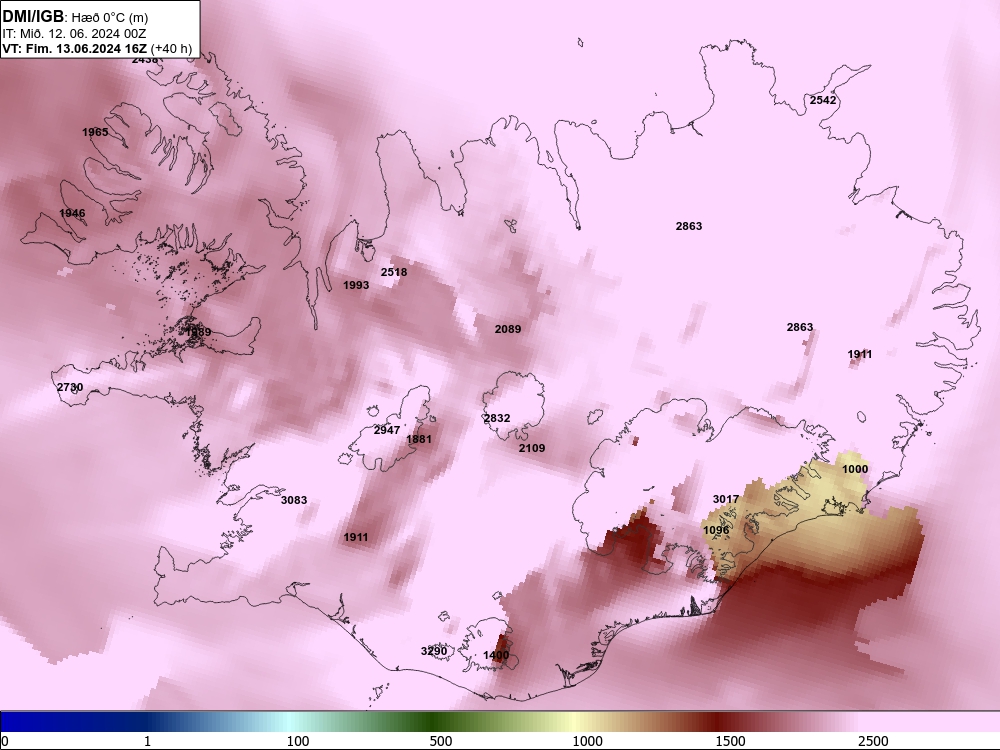Select the 1400 label on the southern glacier
The image size is (1000, 750).
496,655
